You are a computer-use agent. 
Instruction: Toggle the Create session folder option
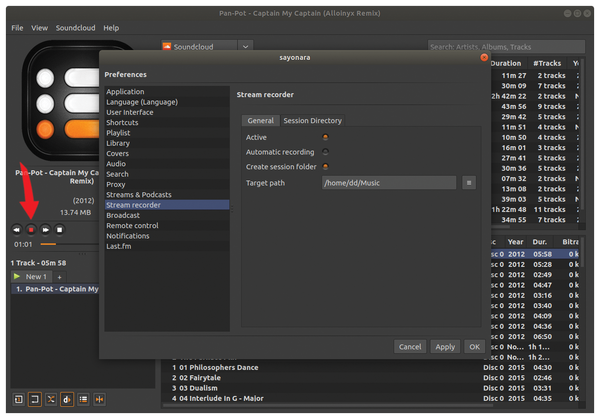325,166
